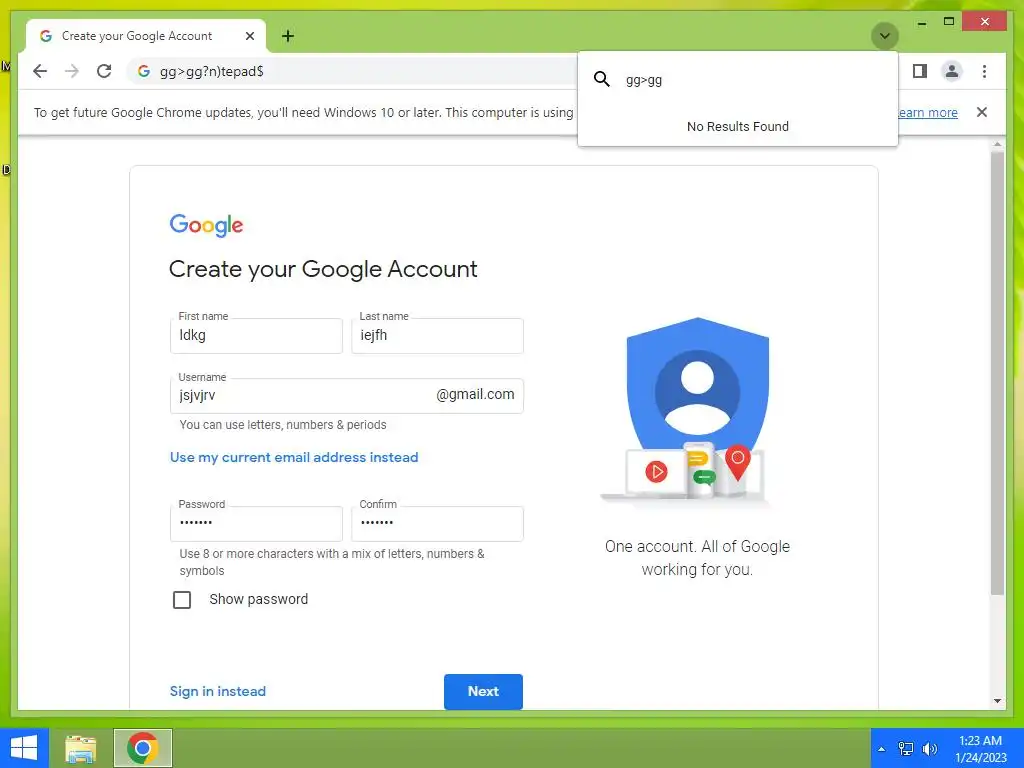Open File Explorer from the taskbar

80,748
